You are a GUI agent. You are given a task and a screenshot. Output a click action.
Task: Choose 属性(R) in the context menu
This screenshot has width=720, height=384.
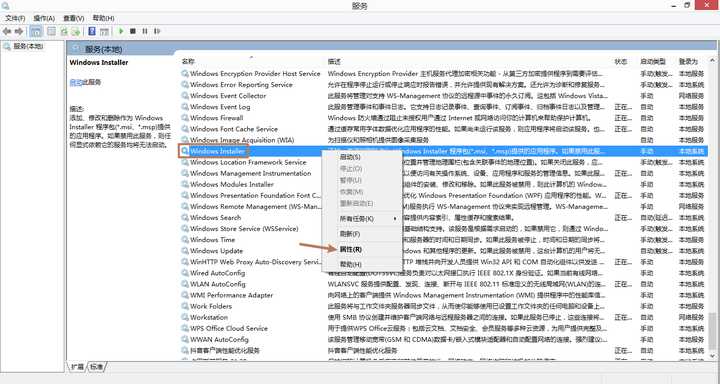(362, 249)
